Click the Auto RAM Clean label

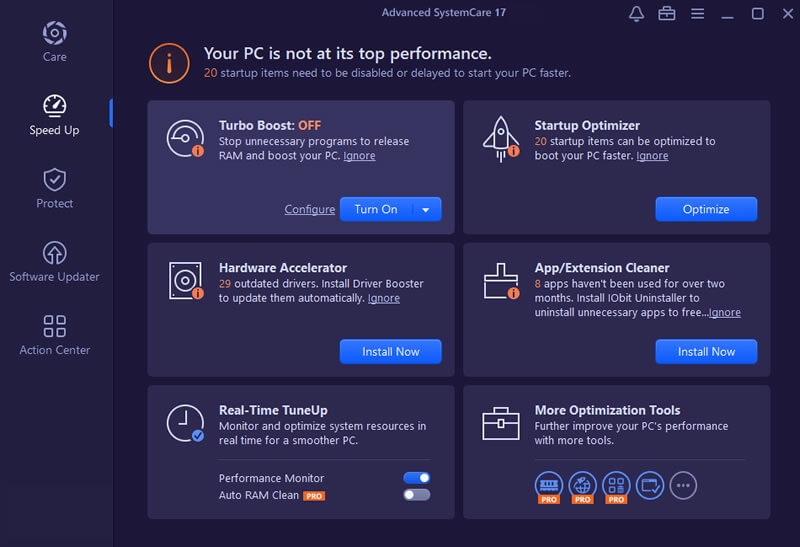point(259,495)
